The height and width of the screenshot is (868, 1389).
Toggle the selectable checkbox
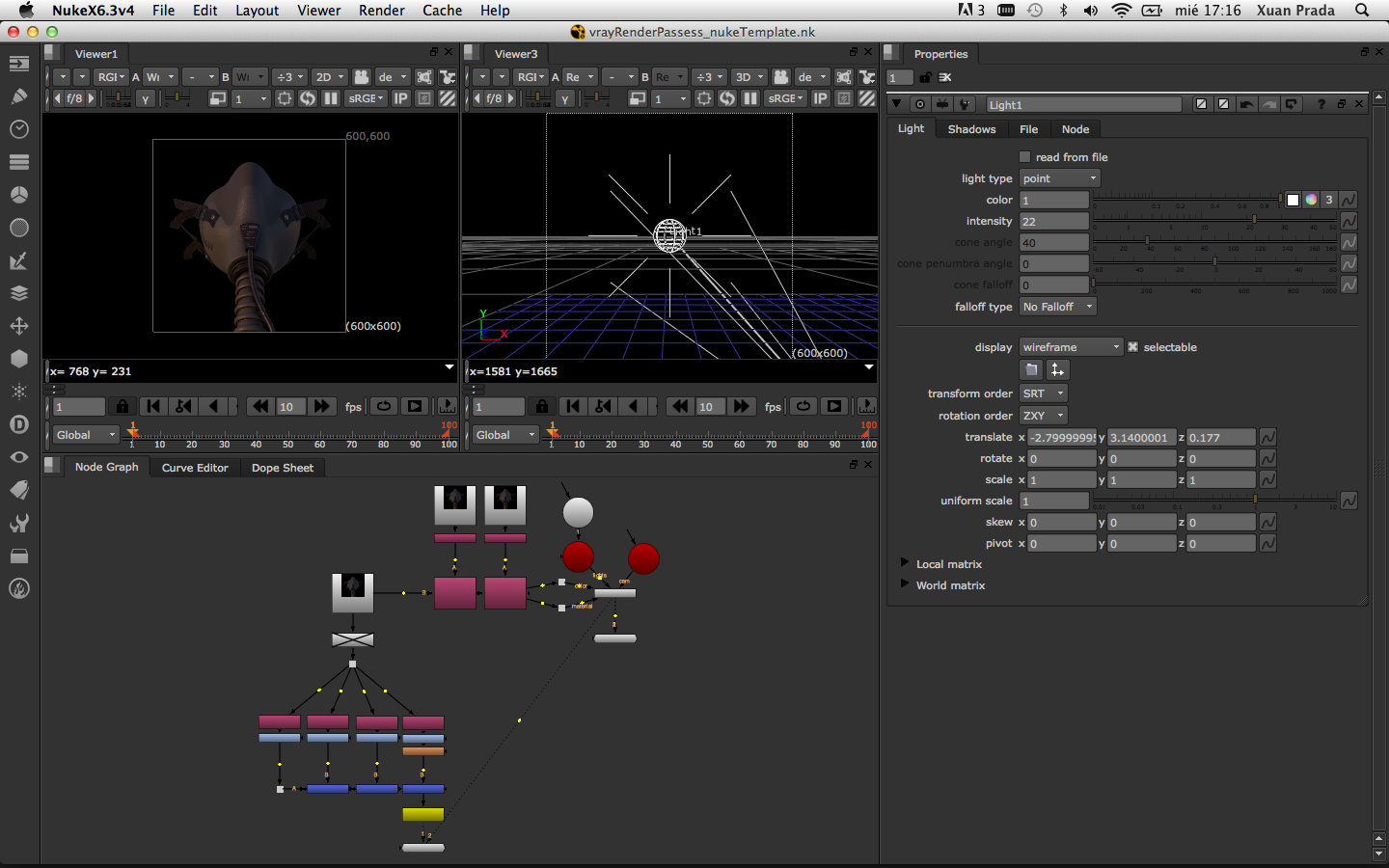(1133, 347)
